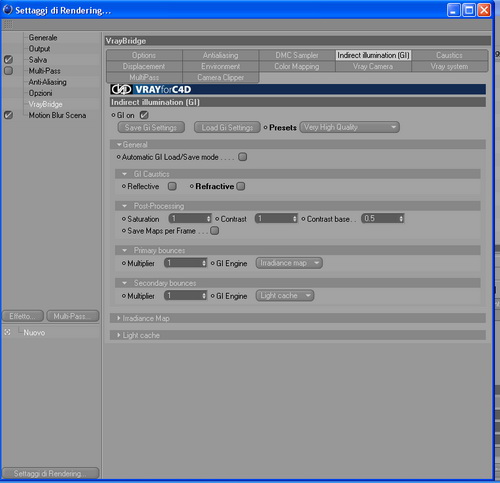Open the Presets Very High Quality dropdown
The height and width of the screenshot is (483, 500).
coord(349,127)
